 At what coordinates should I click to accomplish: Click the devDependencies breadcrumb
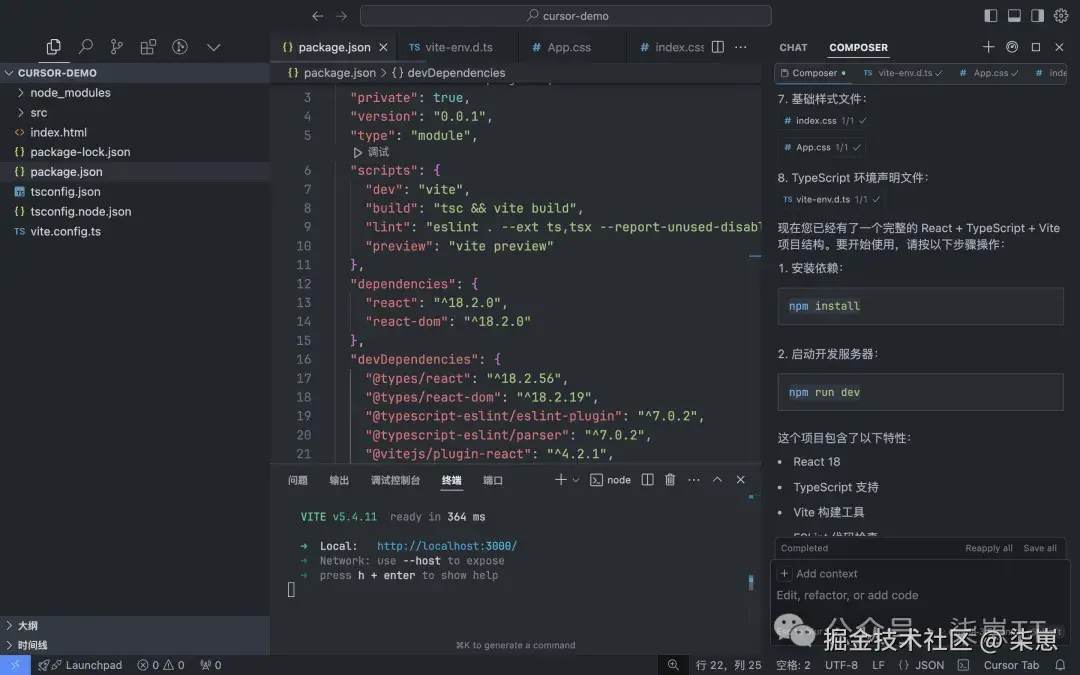point(449,73)
